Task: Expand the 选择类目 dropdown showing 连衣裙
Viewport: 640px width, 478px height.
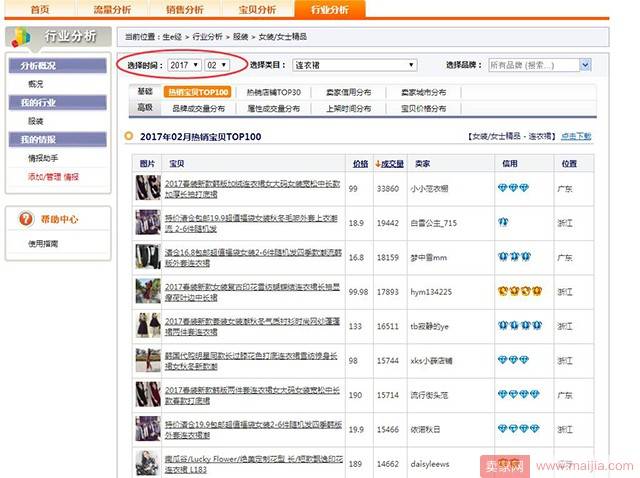Action: pyautogui.click(x=355, y=65)
